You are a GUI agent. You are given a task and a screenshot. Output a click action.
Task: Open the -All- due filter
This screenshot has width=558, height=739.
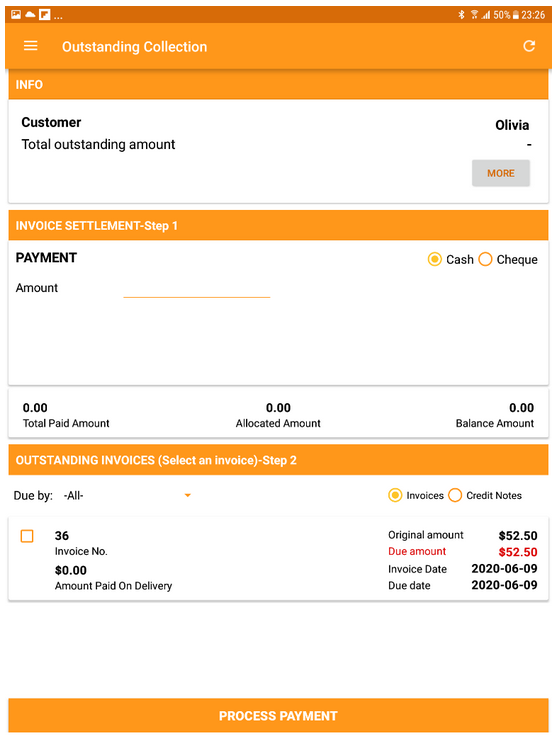(127, 496)
